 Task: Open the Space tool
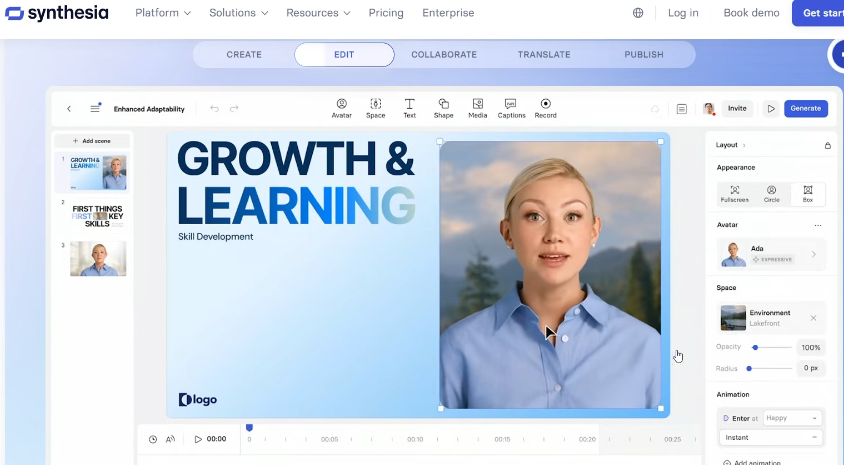coord(375,108)
